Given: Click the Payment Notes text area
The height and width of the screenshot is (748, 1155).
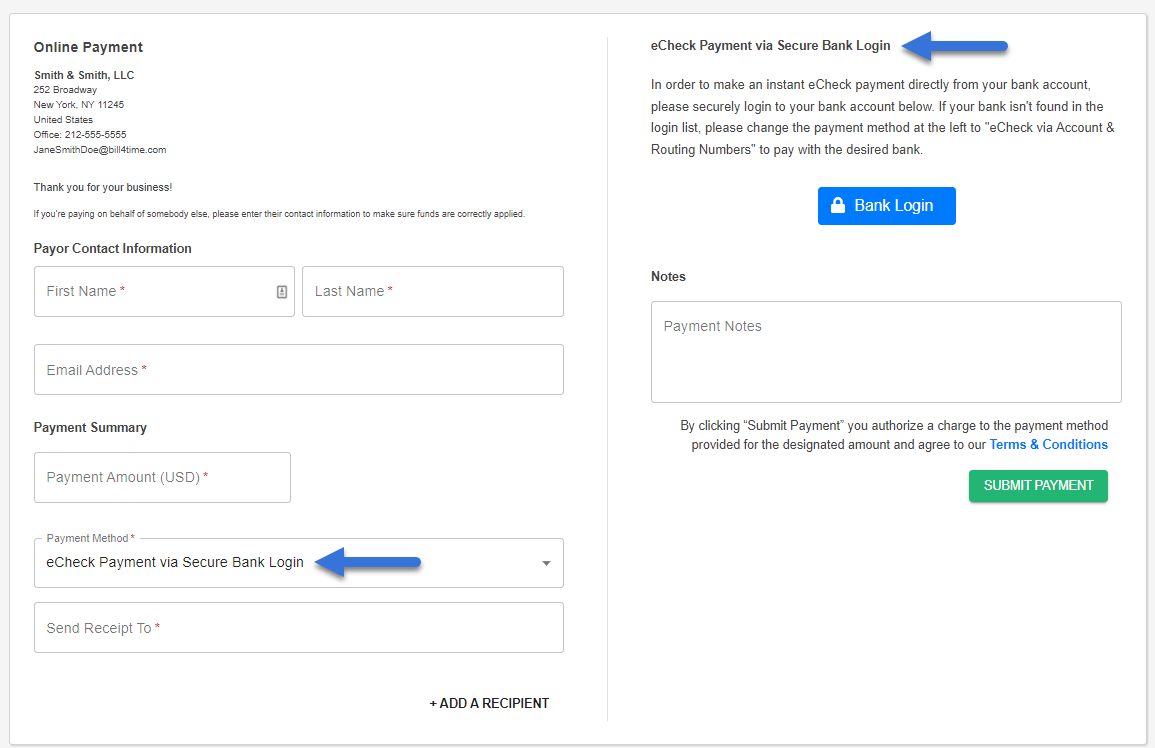Looking at the screenshot, I should click(886, 352).
